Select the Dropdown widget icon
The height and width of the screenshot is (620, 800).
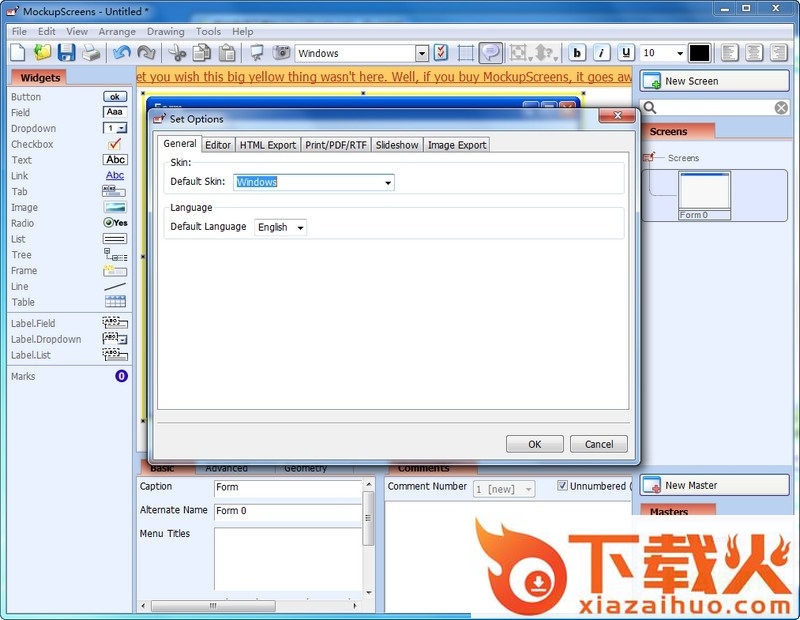pyautogui.click(x=115, y=128)
